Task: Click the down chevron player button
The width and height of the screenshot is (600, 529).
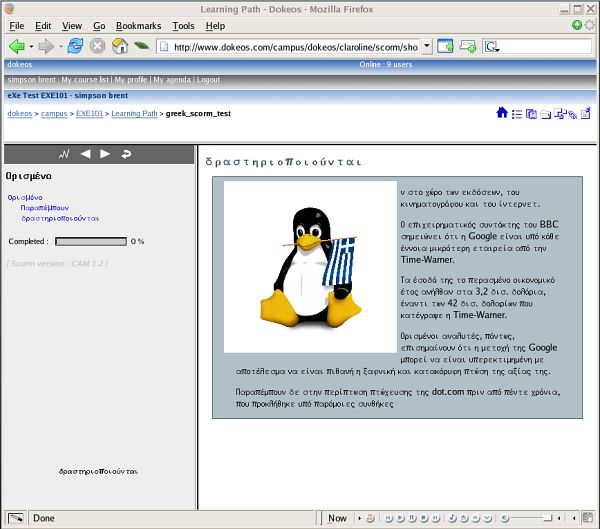Action: click(488, 518)
